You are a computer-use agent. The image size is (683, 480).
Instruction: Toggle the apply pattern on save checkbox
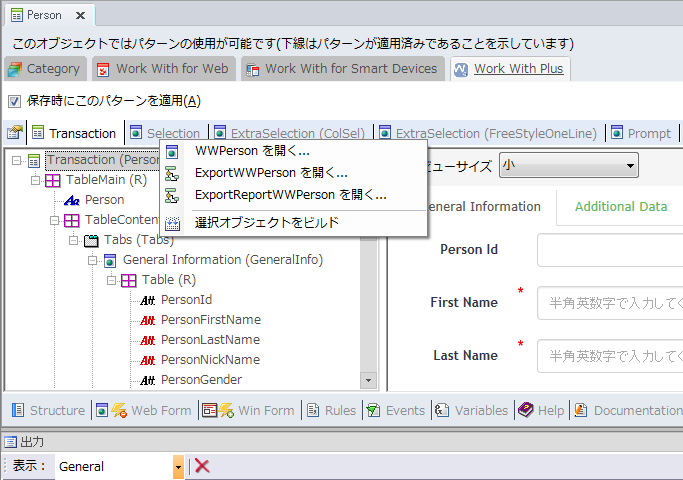coord(14,100)
